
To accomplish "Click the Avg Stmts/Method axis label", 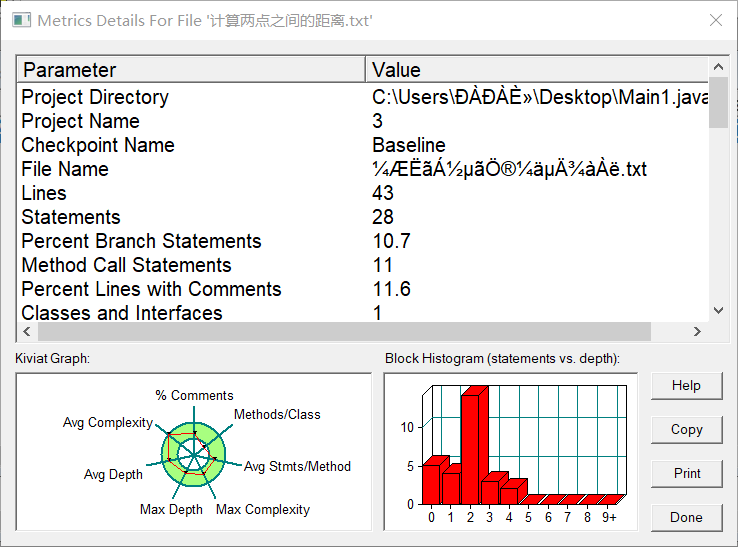I will point(297,467).
